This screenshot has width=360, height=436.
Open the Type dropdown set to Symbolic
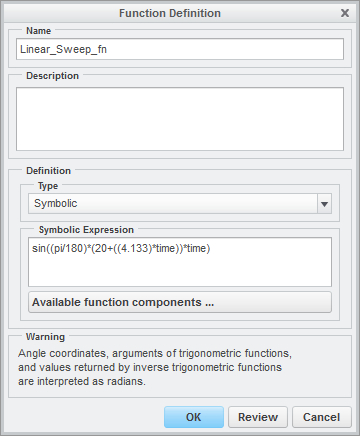180,203
